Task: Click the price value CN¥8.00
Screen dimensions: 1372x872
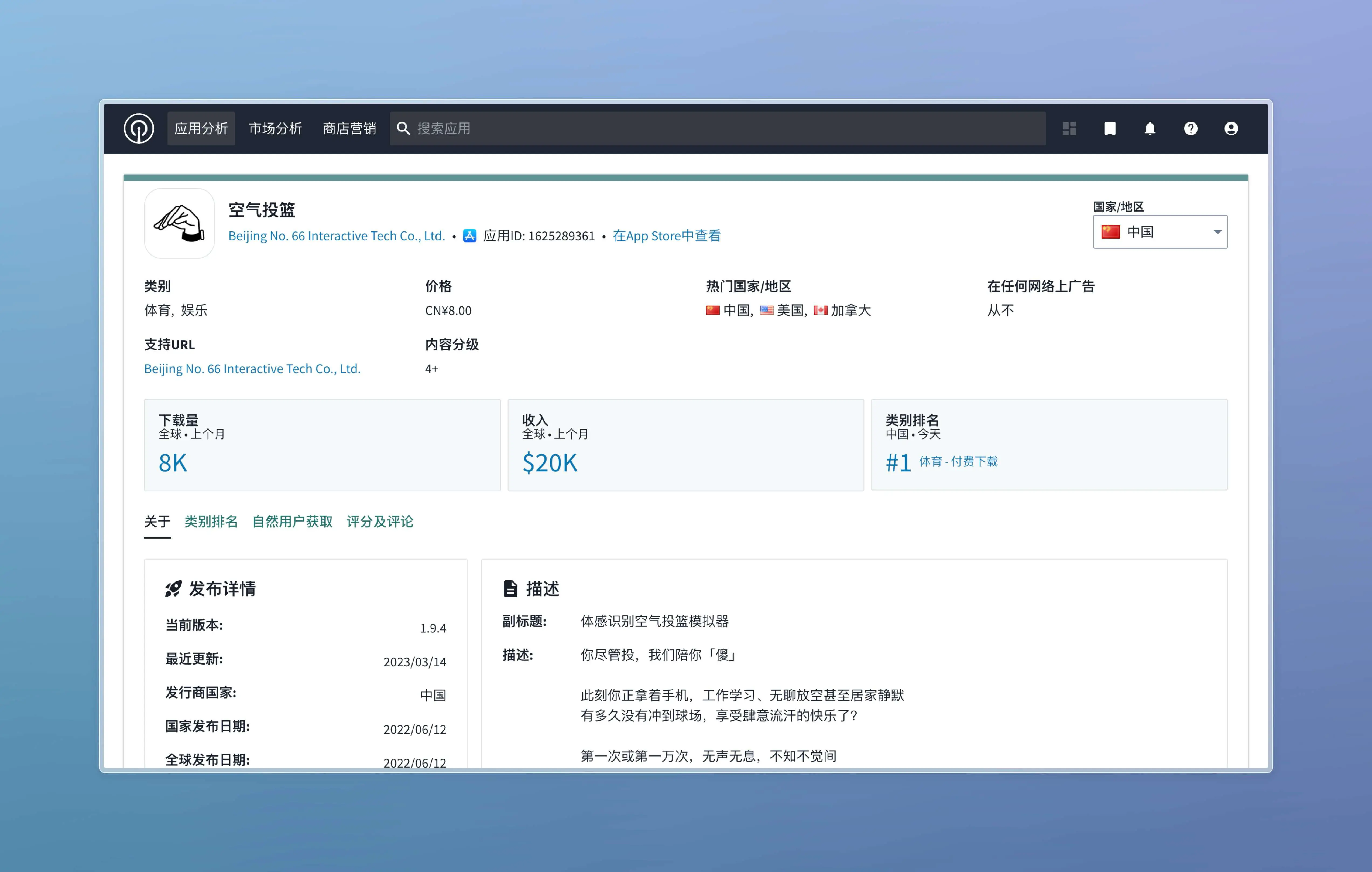Action: click(448, 311)
